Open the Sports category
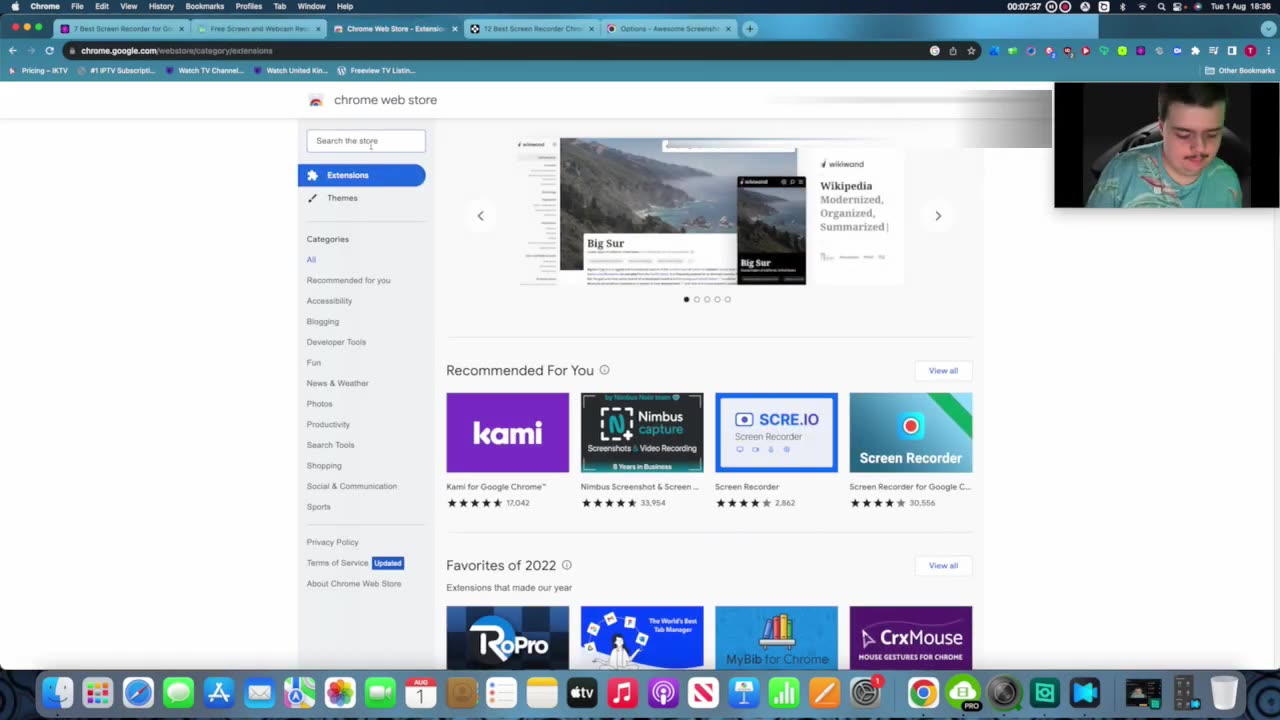Screen dimensions: 1280x720 point(318,507)
